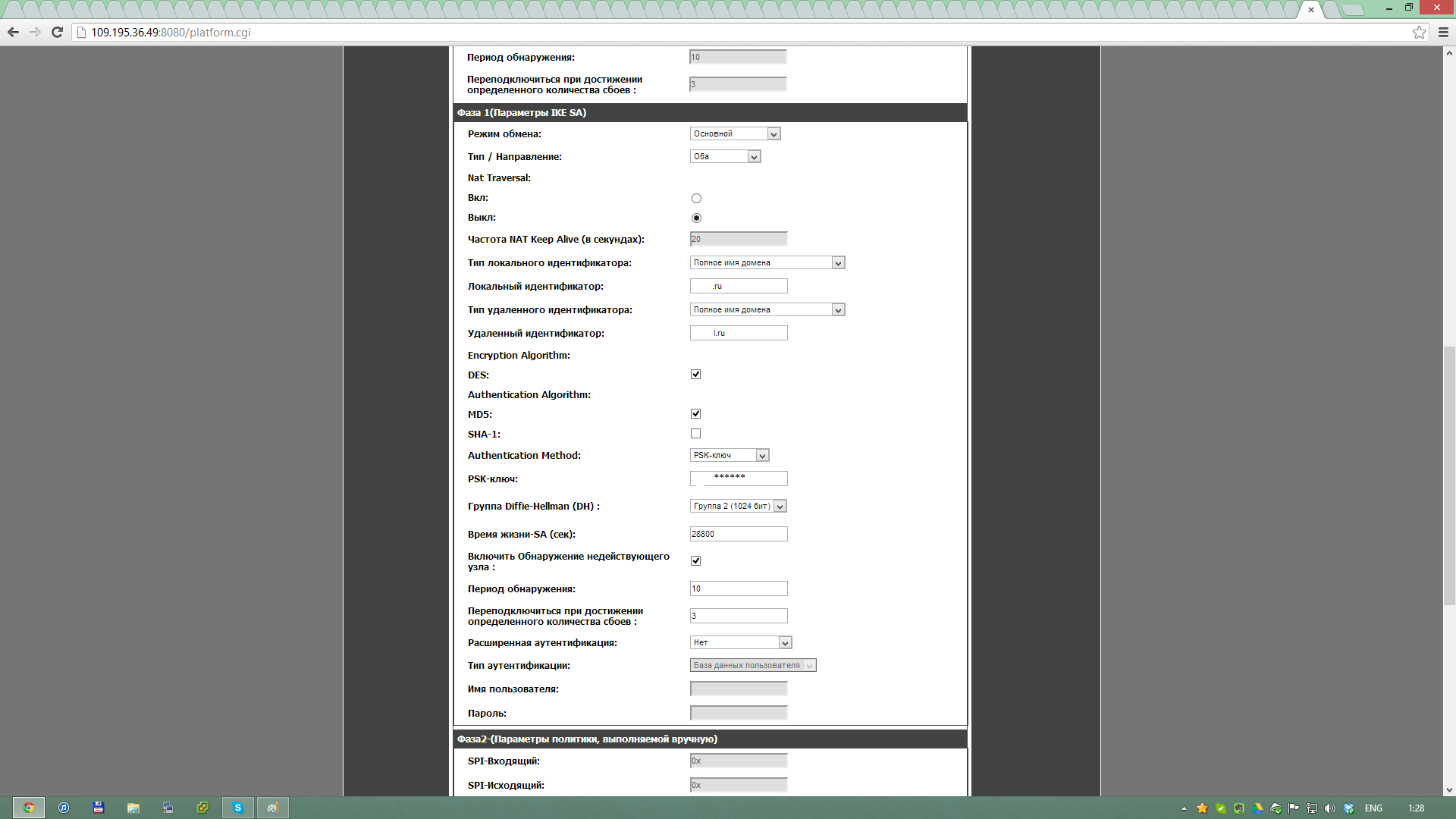This screenshot has height=819, width=1456.
Task: Go back with browser back arrow
Action: click(13, 32)
